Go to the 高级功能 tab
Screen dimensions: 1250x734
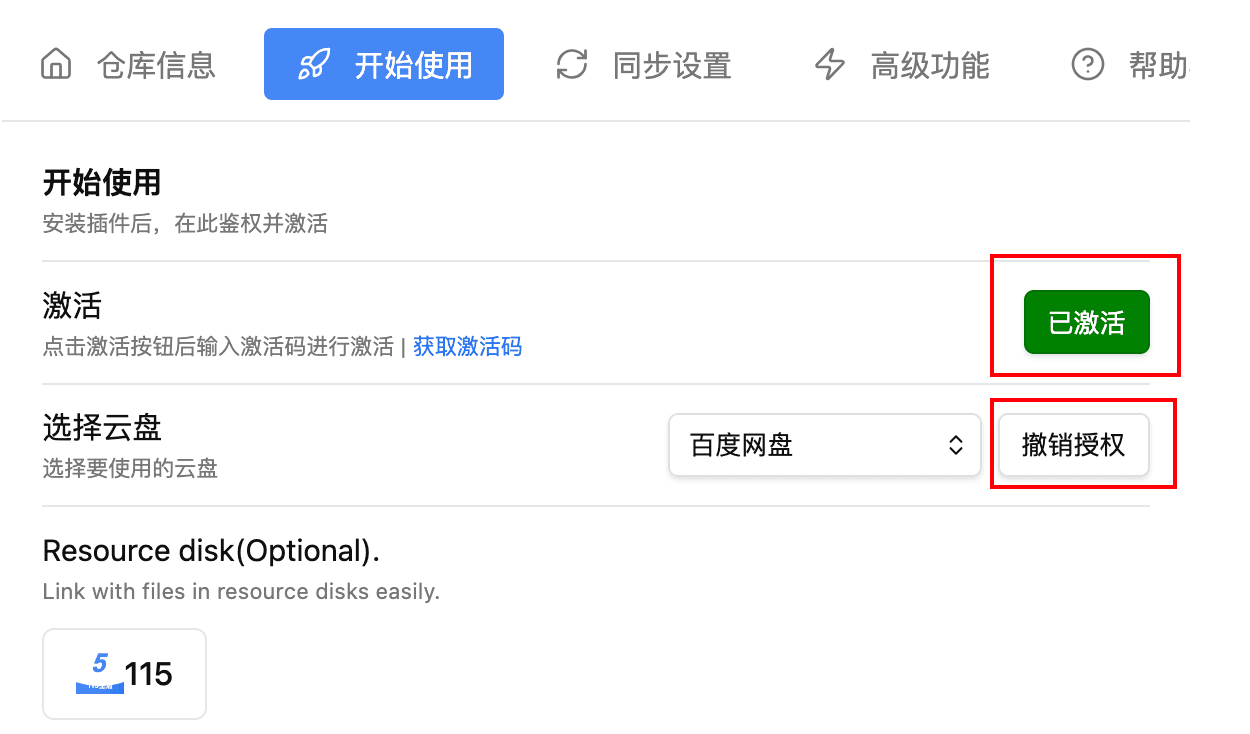click(930, 66)
